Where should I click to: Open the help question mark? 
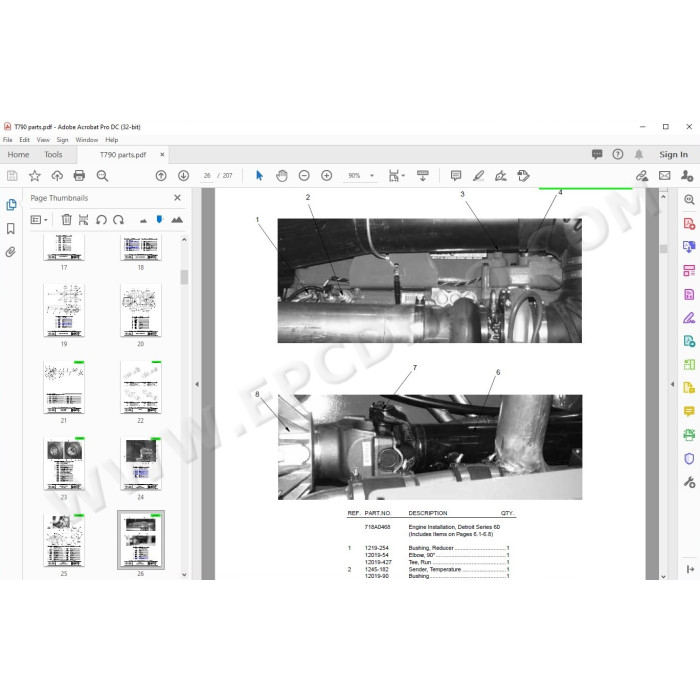tap(618, 154)
